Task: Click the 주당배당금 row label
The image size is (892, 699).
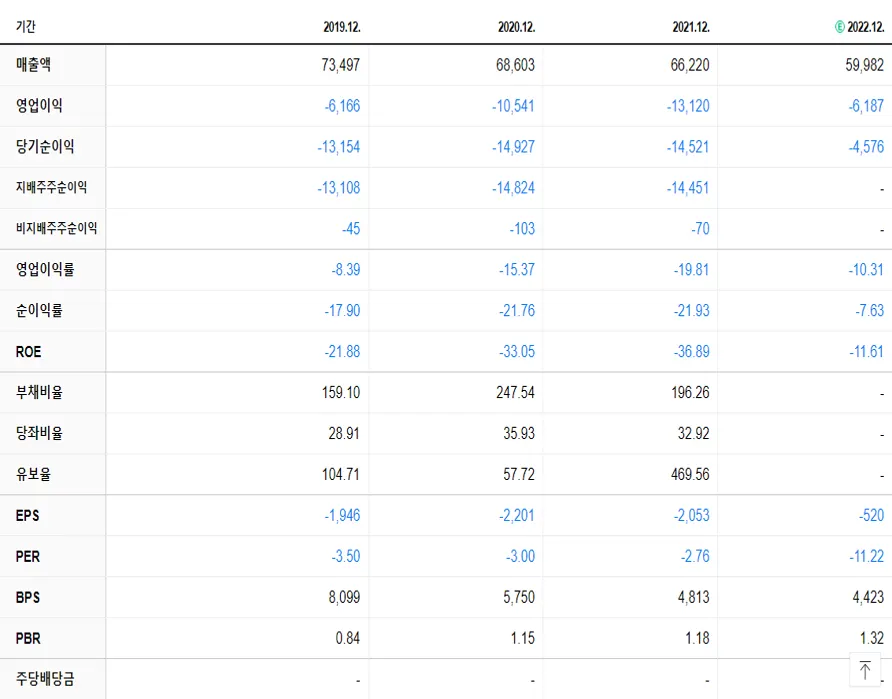Action: point(45,679)
